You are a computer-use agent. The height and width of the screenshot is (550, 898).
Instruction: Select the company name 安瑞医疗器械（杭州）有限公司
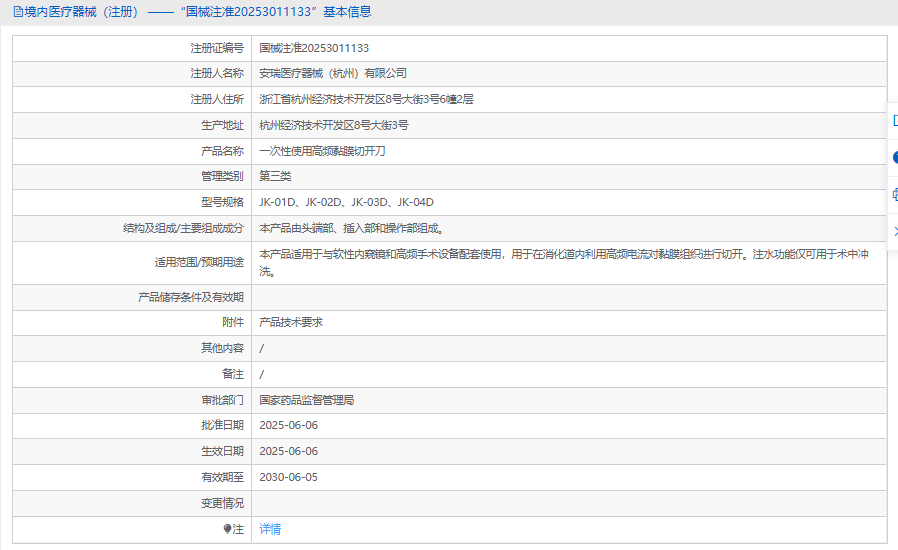tap(333, 73)
